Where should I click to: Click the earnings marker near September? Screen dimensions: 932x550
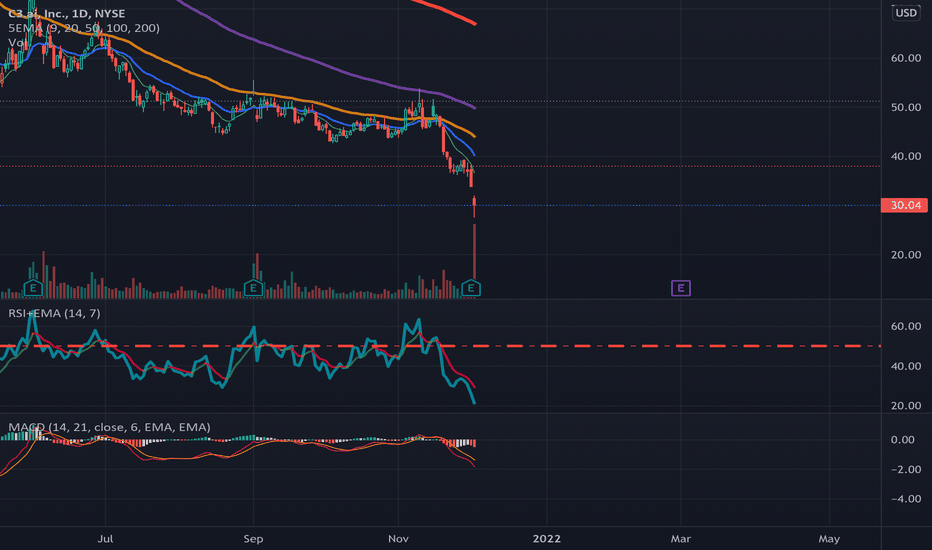coord(253,288)
